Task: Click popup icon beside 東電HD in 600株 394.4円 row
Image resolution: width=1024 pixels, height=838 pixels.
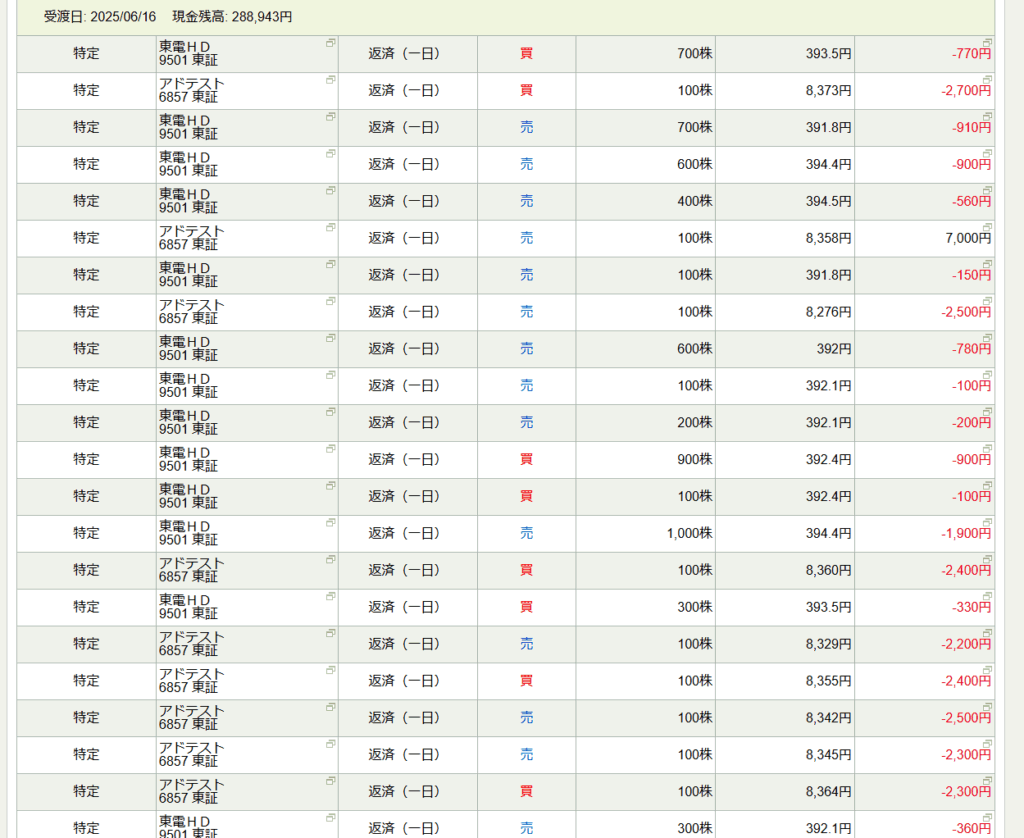Action: click(x=330, y=153)
